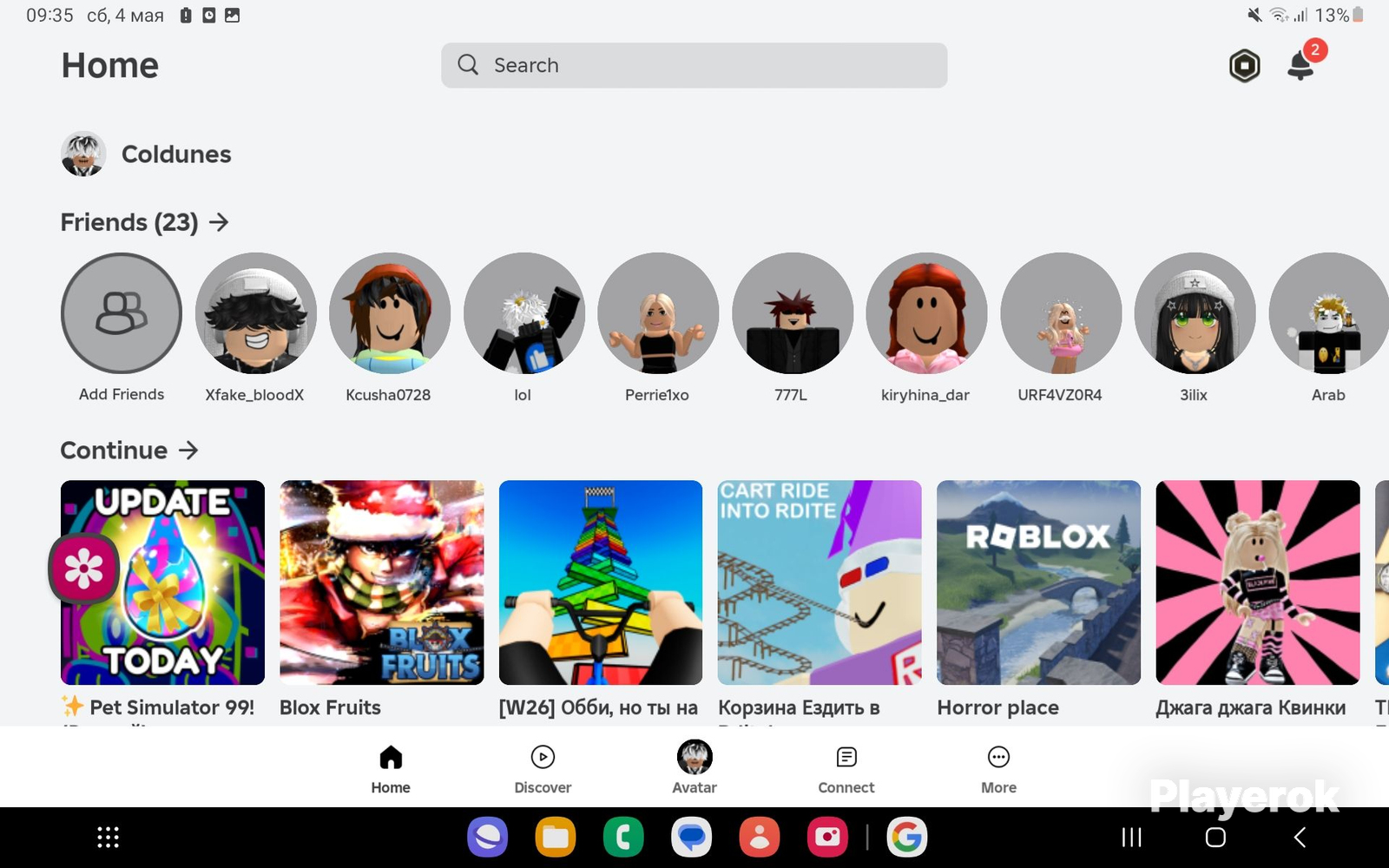1389x868 pixels.
Task: Tap the Джага джага Квинки title
Action: pyautogui.click(x=1251, y=707)
